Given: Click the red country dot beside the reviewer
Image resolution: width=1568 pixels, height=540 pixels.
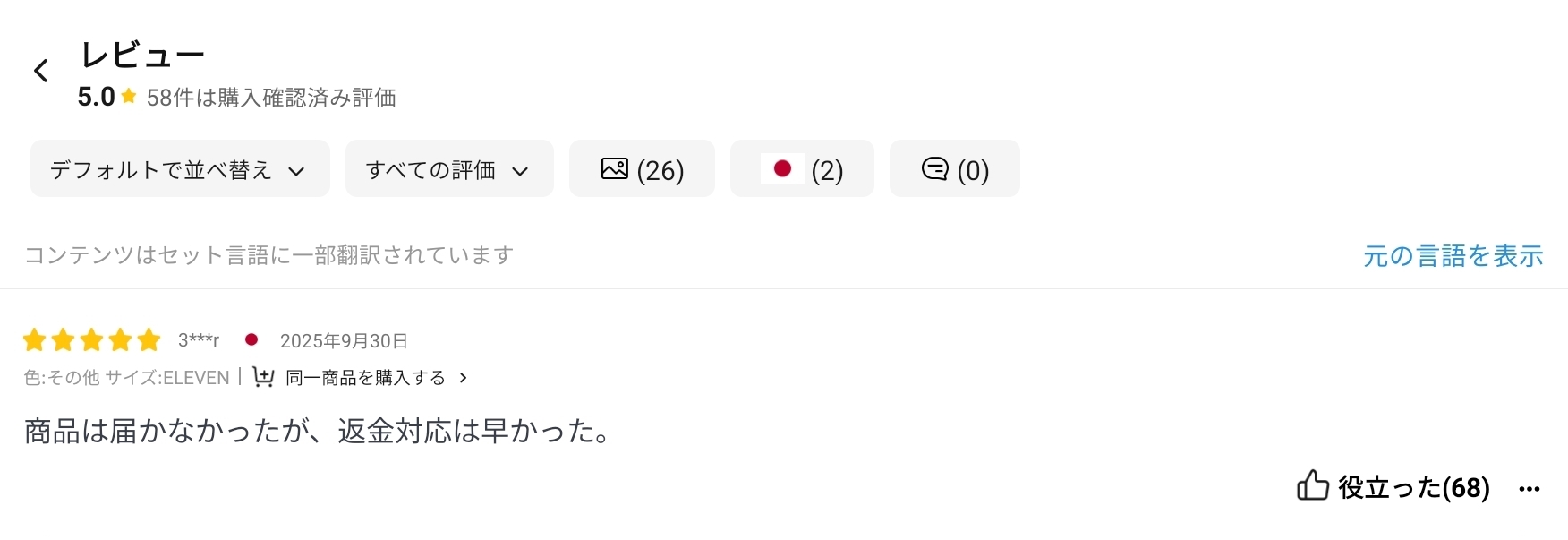Looking at the screenshot, I should click(x=251, y=340).
